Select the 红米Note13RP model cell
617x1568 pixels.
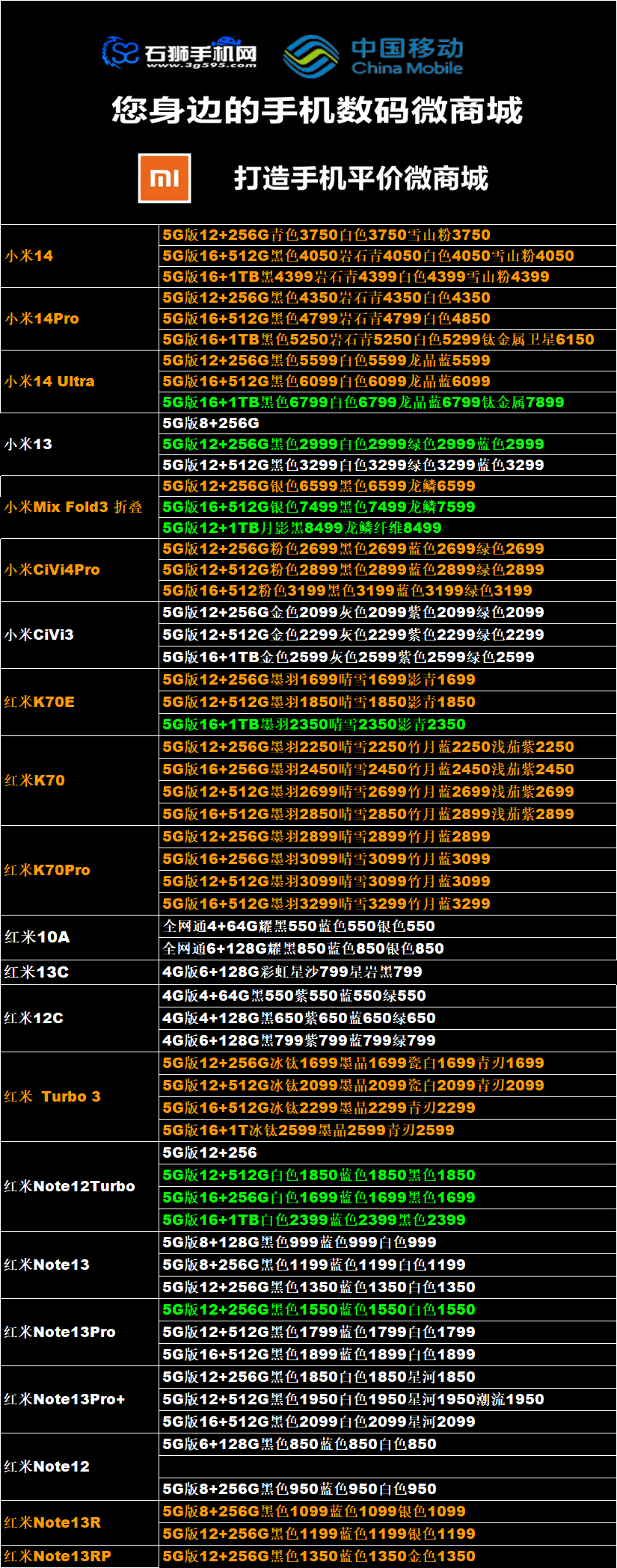[80, 1556]
